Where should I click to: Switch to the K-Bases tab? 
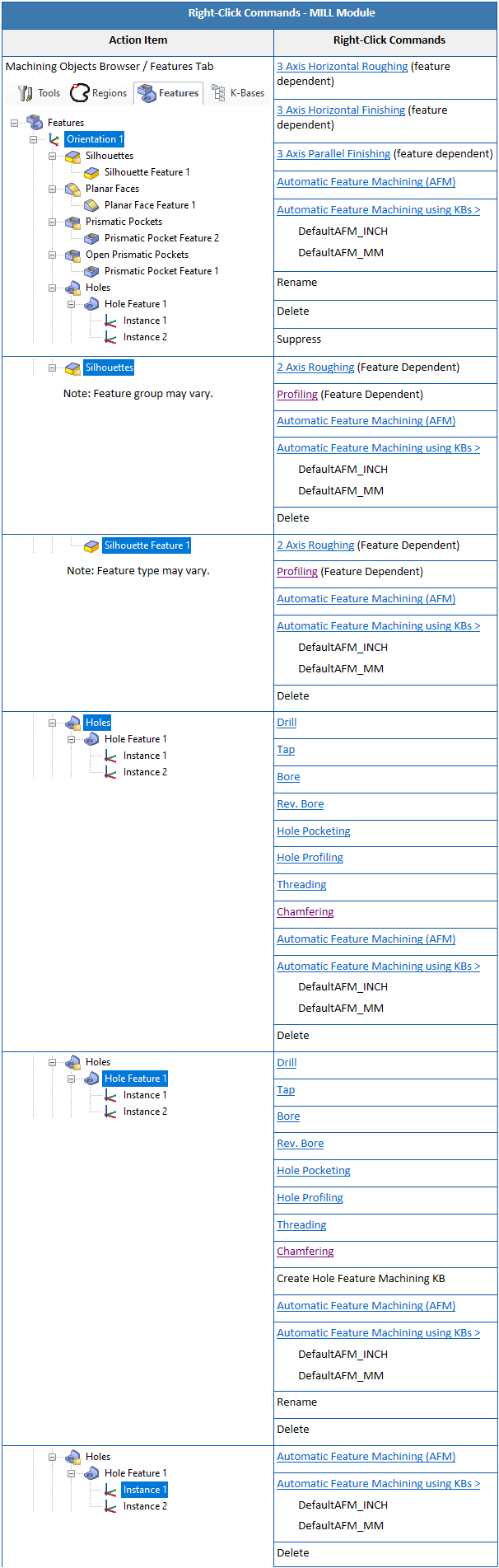point(247,93)
